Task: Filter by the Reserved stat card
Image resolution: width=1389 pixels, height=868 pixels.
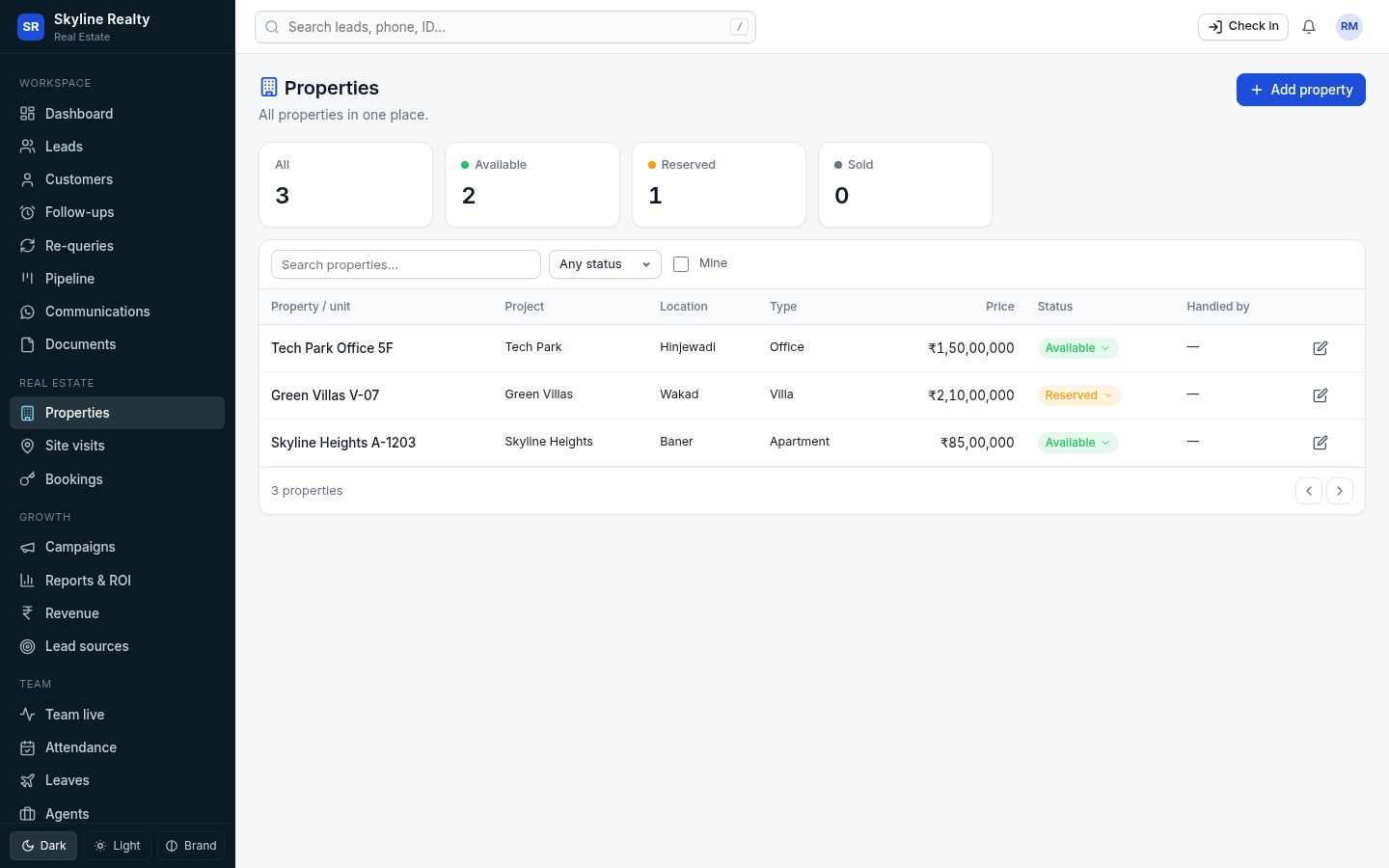Action: pos(719,185)
